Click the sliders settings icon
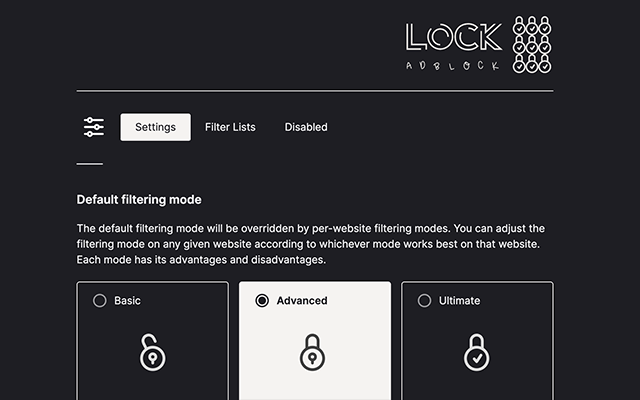Image resolution: width=640 pixels, height=400 pixels. 94,127
